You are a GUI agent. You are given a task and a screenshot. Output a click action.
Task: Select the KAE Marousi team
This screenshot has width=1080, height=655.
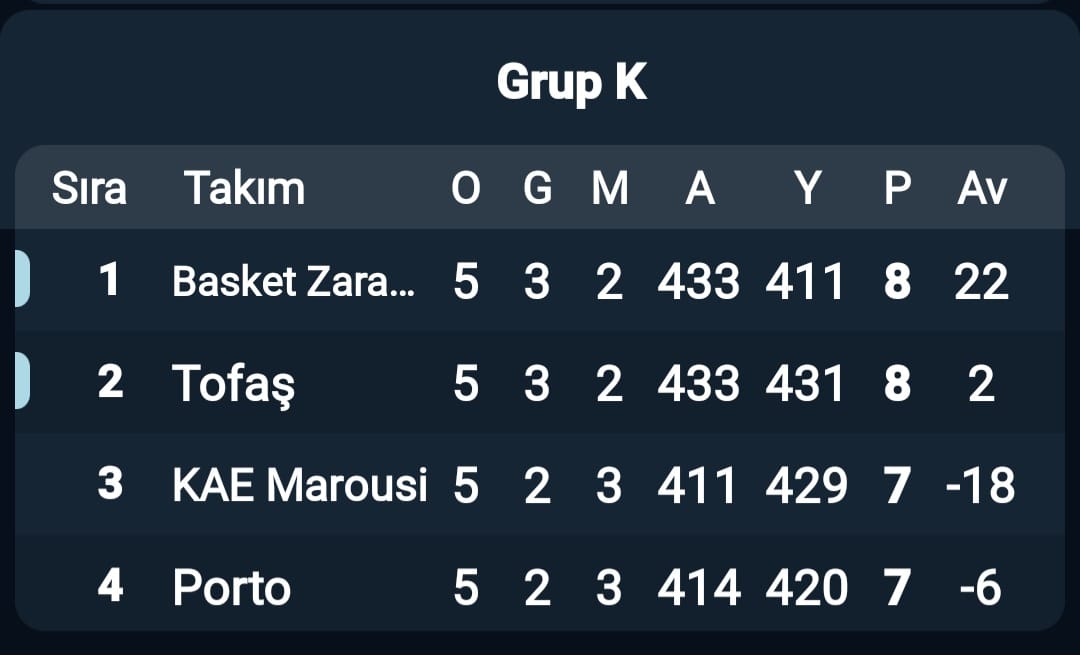pos(300,486)
